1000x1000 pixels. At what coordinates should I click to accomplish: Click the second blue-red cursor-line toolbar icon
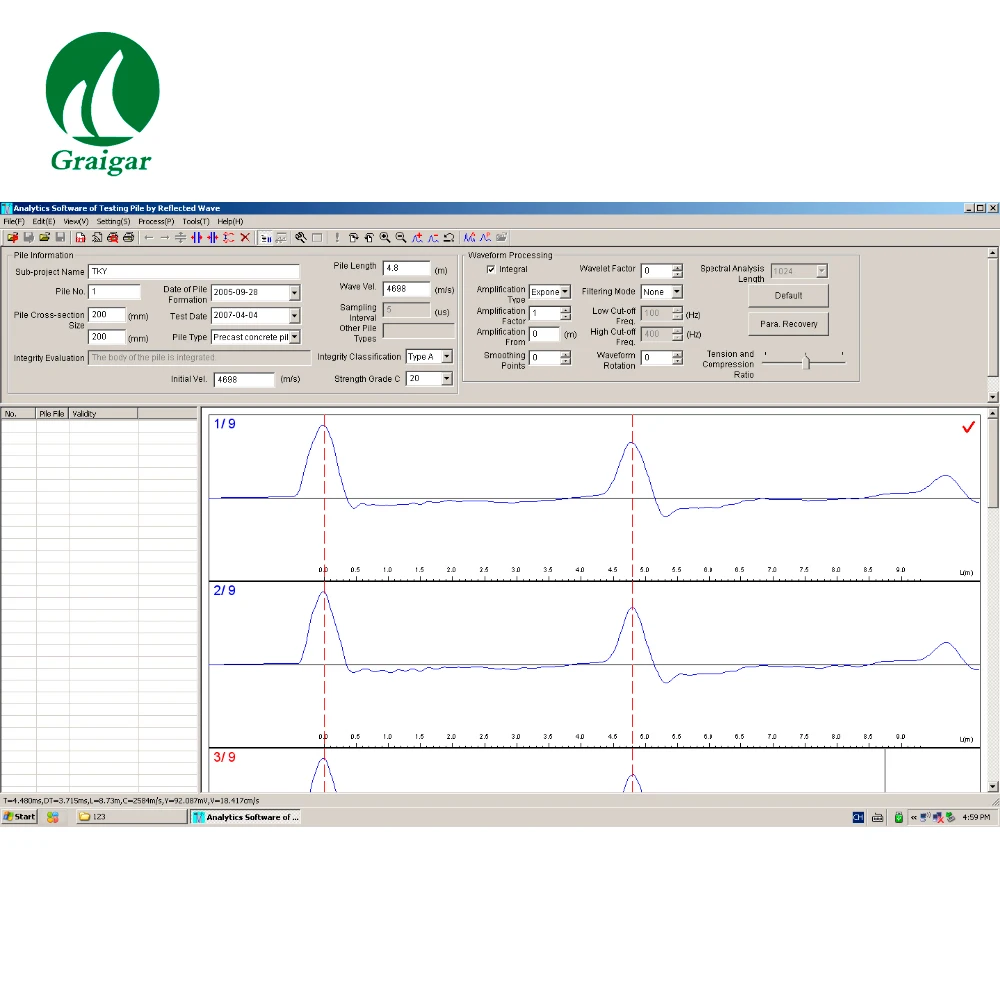coord(212,238)
